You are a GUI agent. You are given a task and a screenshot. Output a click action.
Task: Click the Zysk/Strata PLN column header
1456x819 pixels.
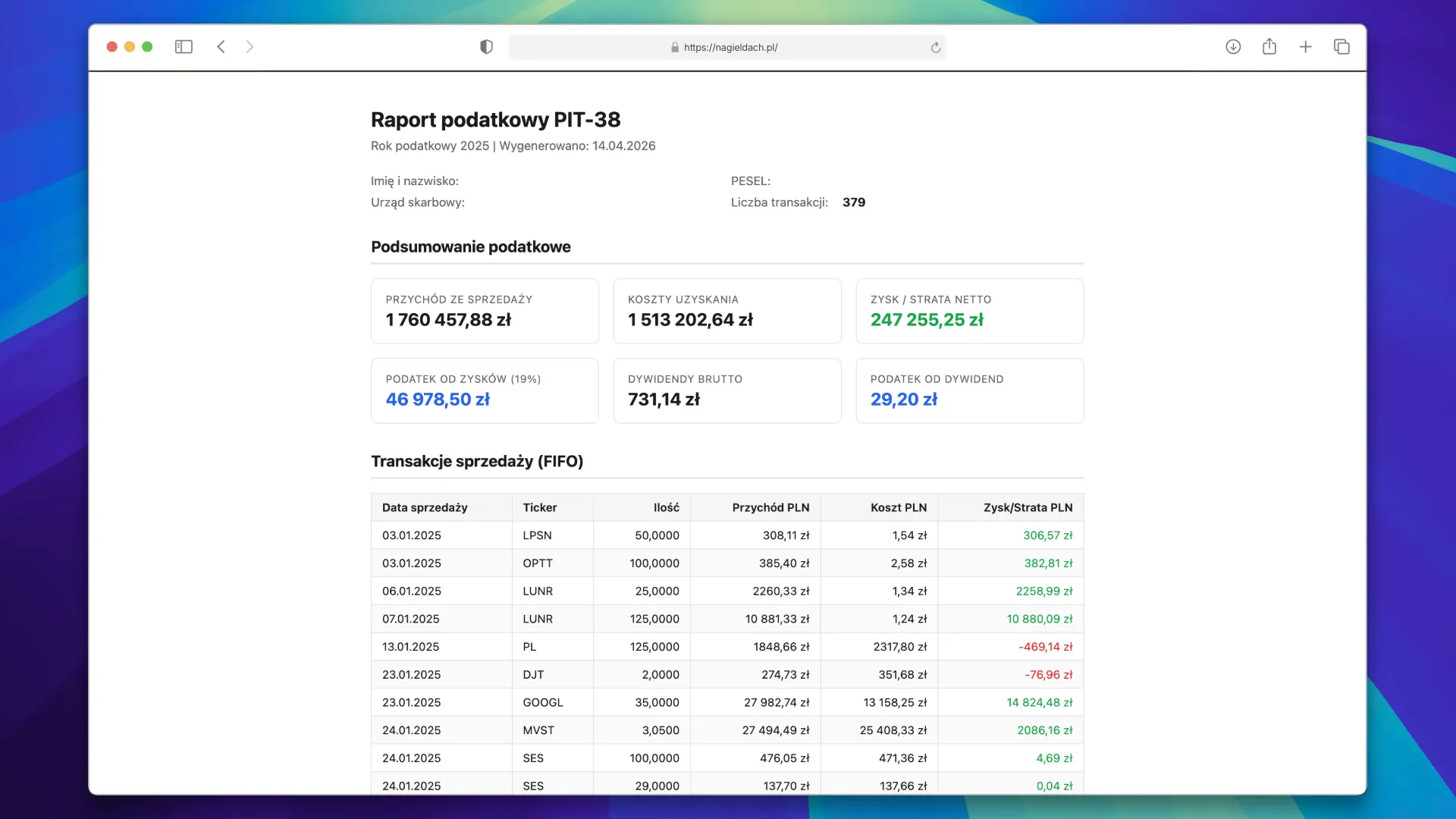1028,507
